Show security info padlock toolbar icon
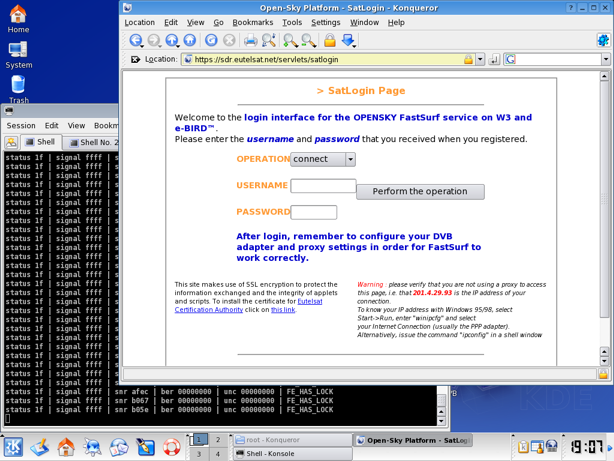 coord(330,40)
